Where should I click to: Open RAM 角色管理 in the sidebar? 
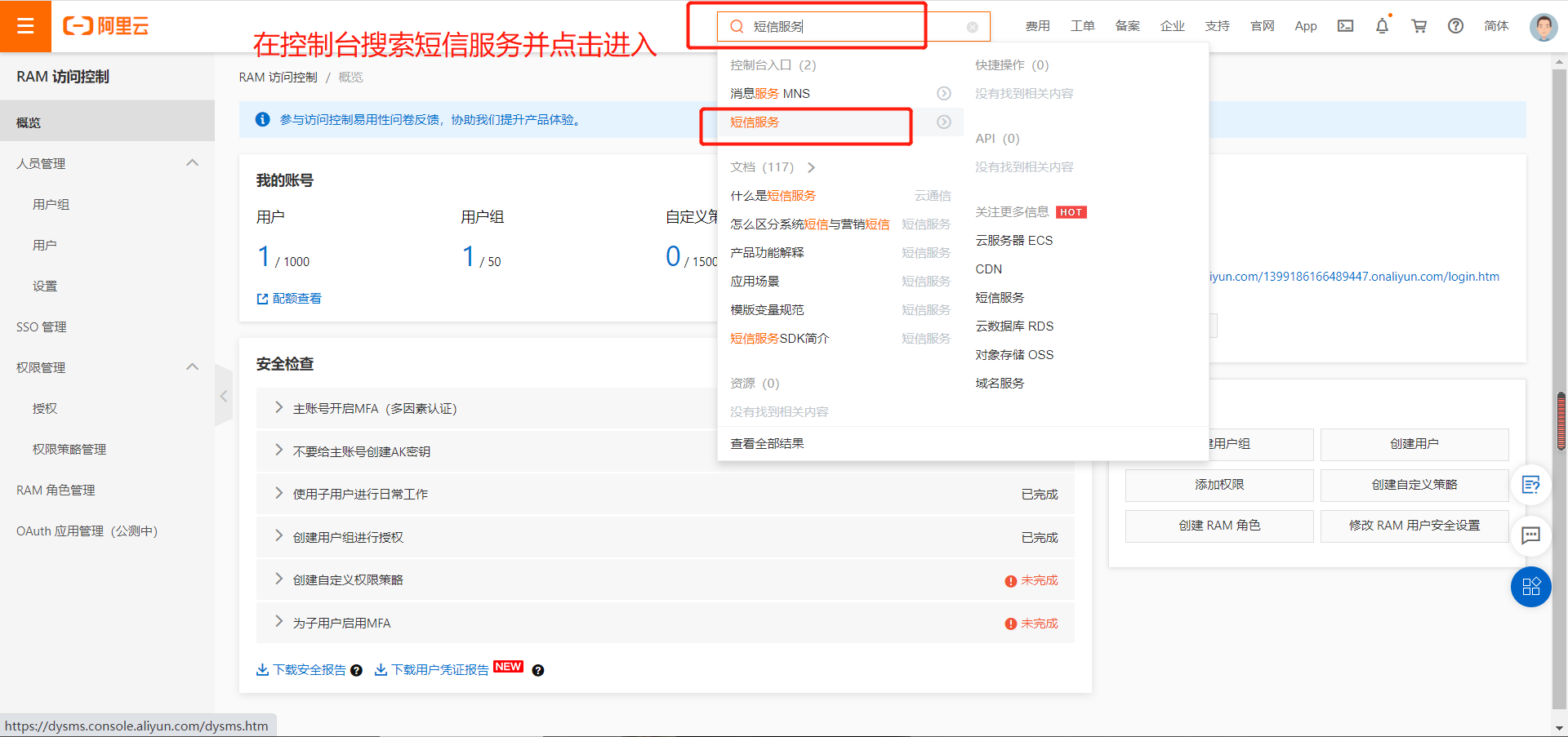pos(56,490)
